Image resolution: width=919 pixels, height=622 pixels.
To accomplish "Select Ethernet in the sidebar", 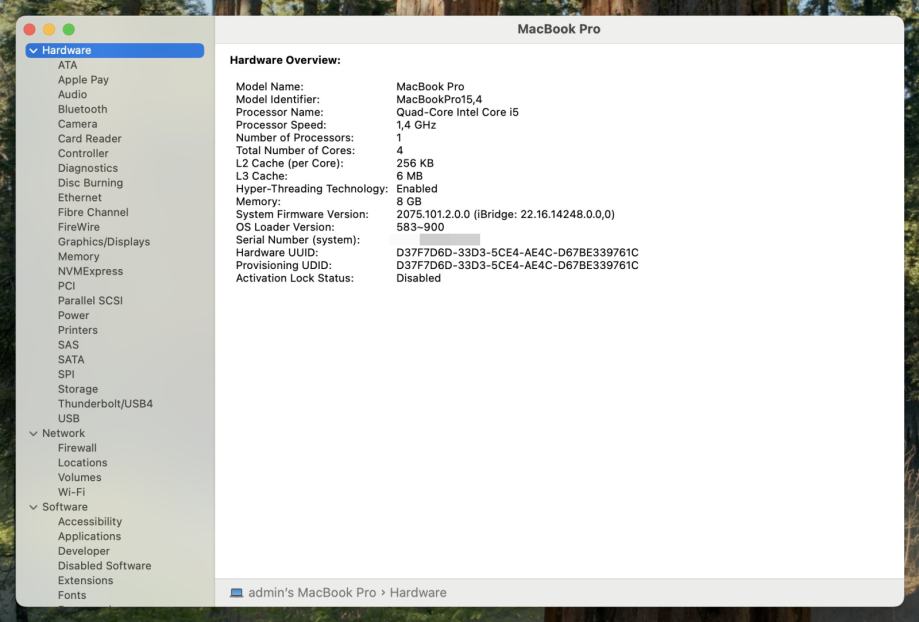I will point(80,198).
